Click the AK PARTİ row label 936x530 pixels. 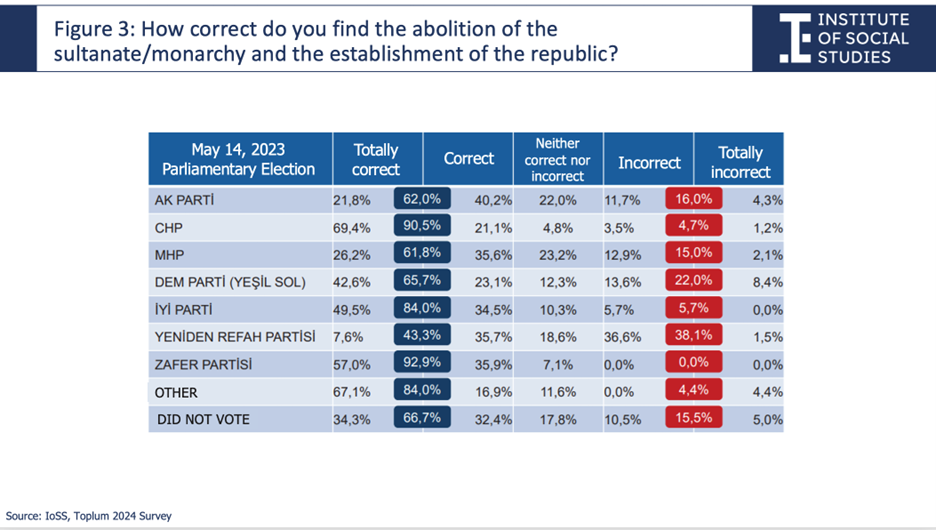(184, 200)
